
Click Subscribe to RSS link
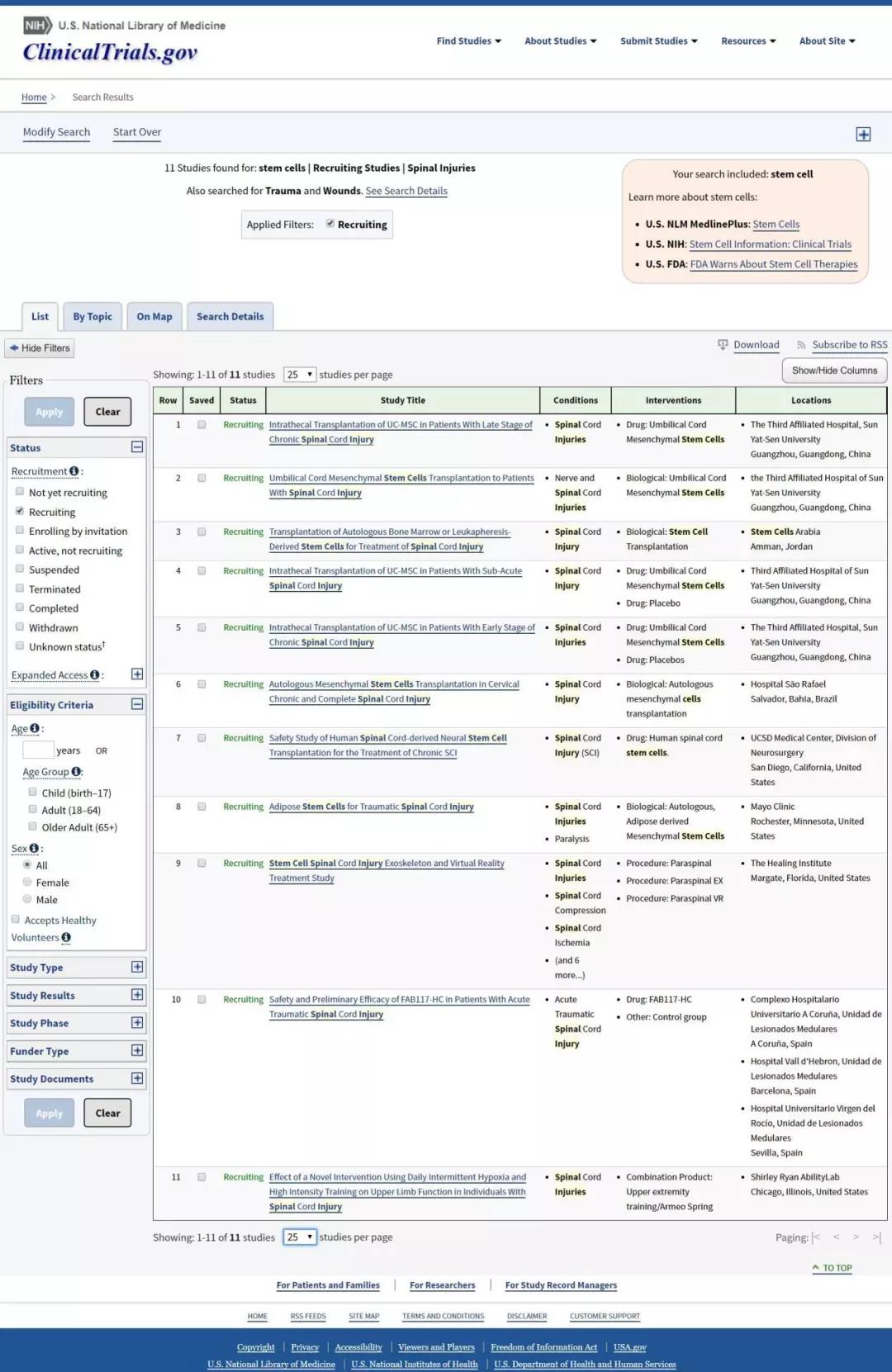click(850, 344)
